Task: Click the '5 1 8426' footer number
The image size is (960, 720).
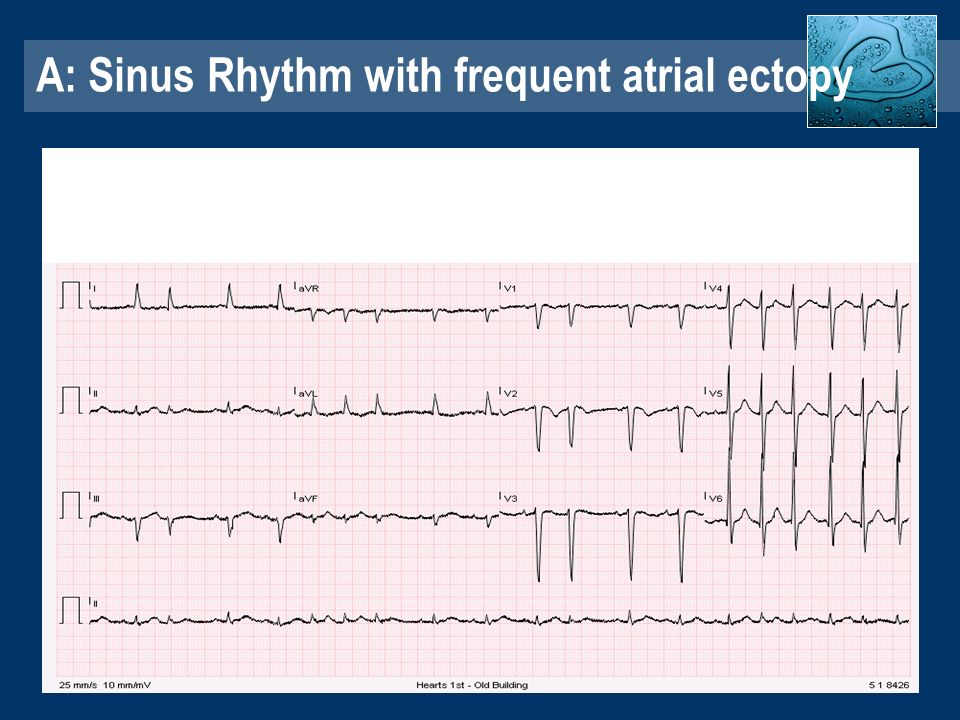Action: coord(889,685)
